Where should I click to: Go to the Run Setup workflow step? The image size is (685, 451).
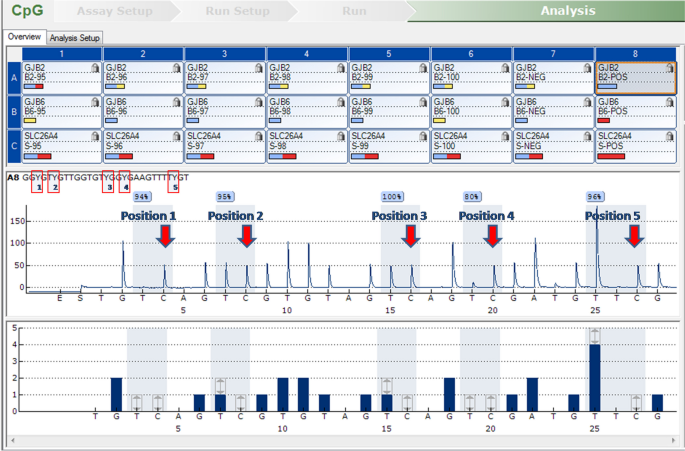[x=238, y=11]
